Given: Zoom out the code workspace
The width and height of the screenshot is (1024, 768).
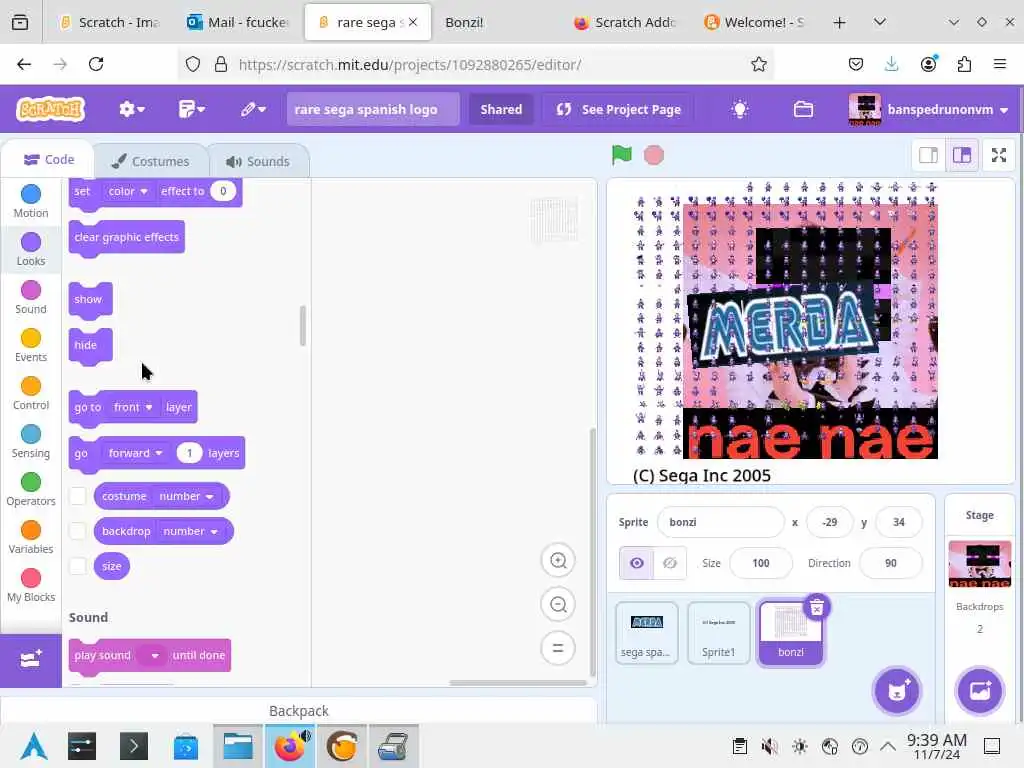Looking at the screenshot, I should coord(558,604).
